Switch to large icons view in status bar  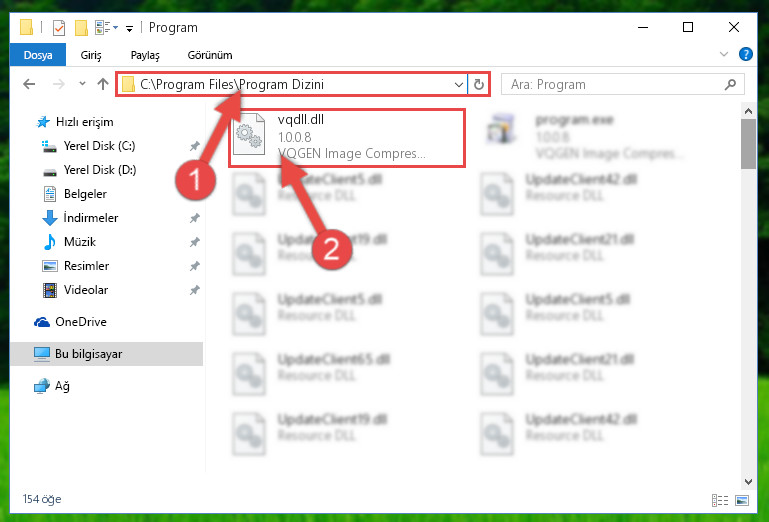742,500
